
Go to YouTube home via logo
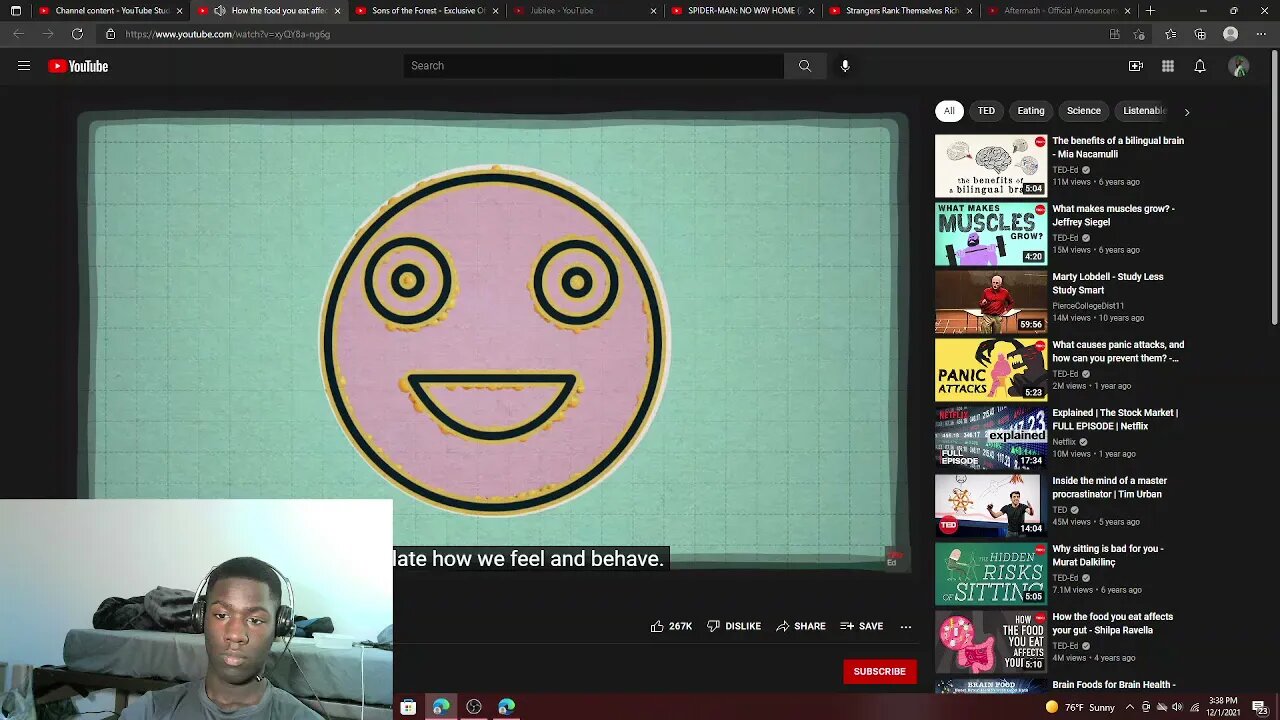(x=78, y=66)
